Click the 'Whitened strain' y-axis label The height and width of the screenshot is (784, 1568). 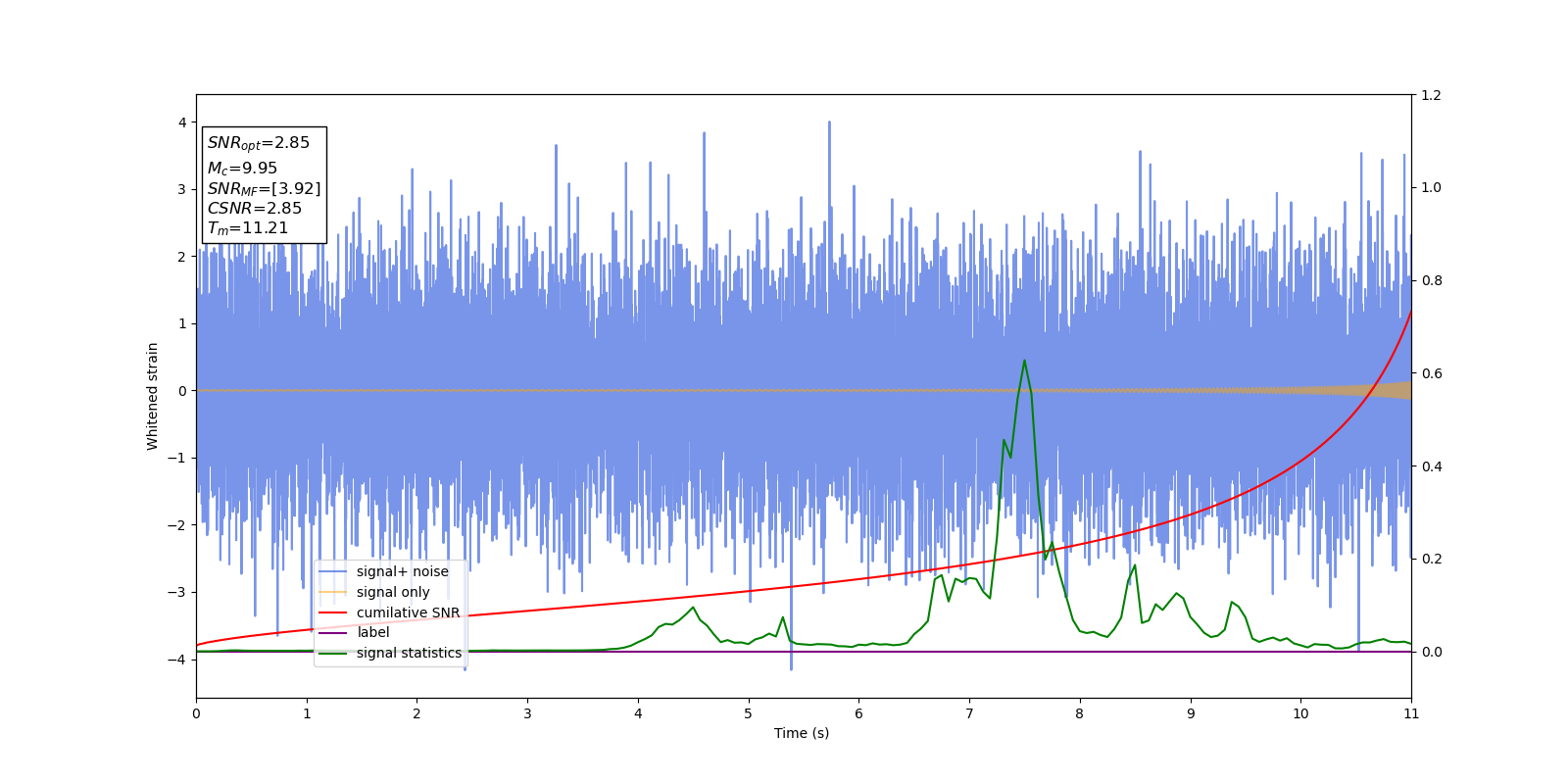[x=153, y=396]
